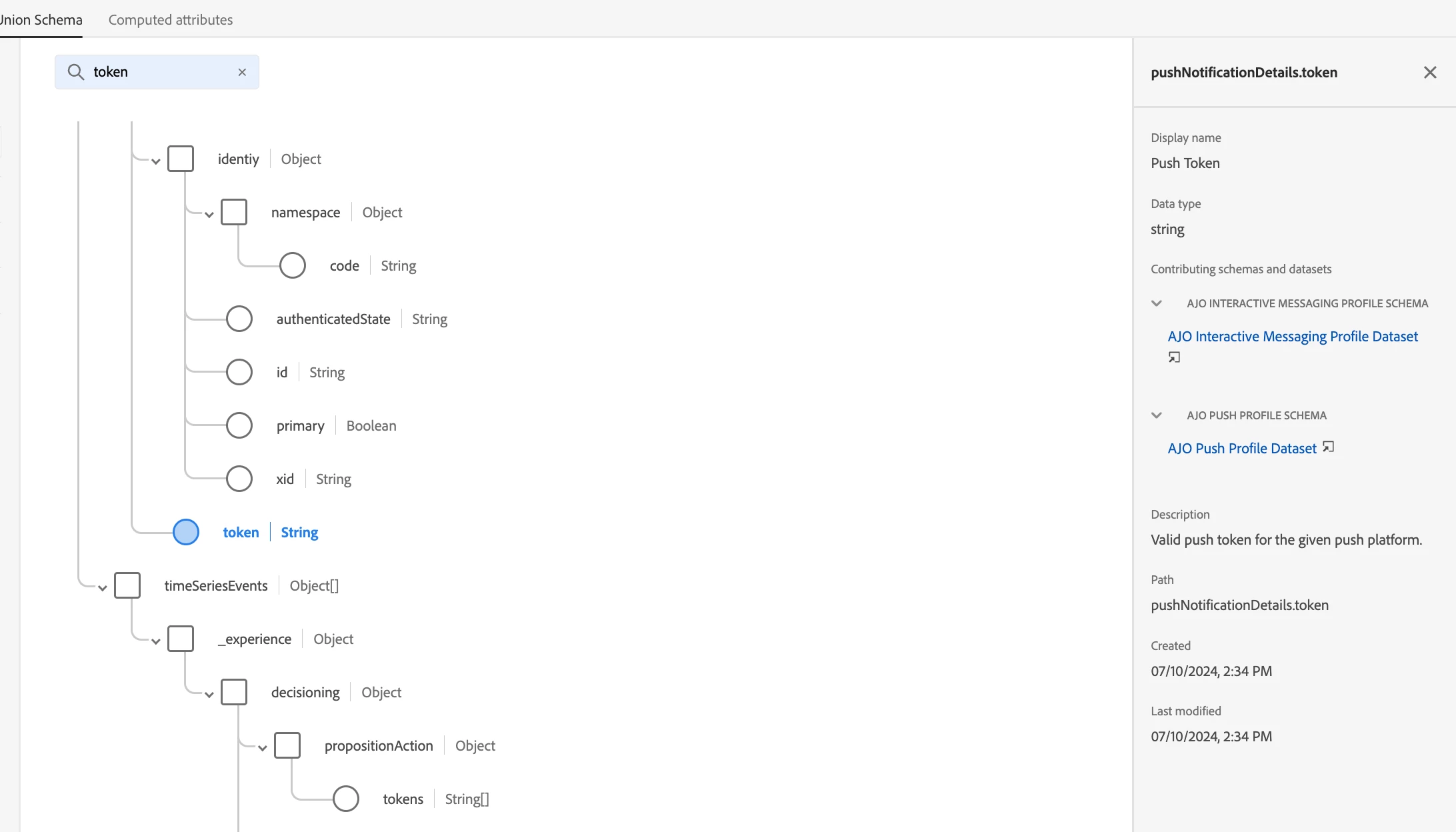Viewport: 1456px width, 832px height.
Task: Open the AJO Push Profile Dataset link
Action: click(1241, 449)
